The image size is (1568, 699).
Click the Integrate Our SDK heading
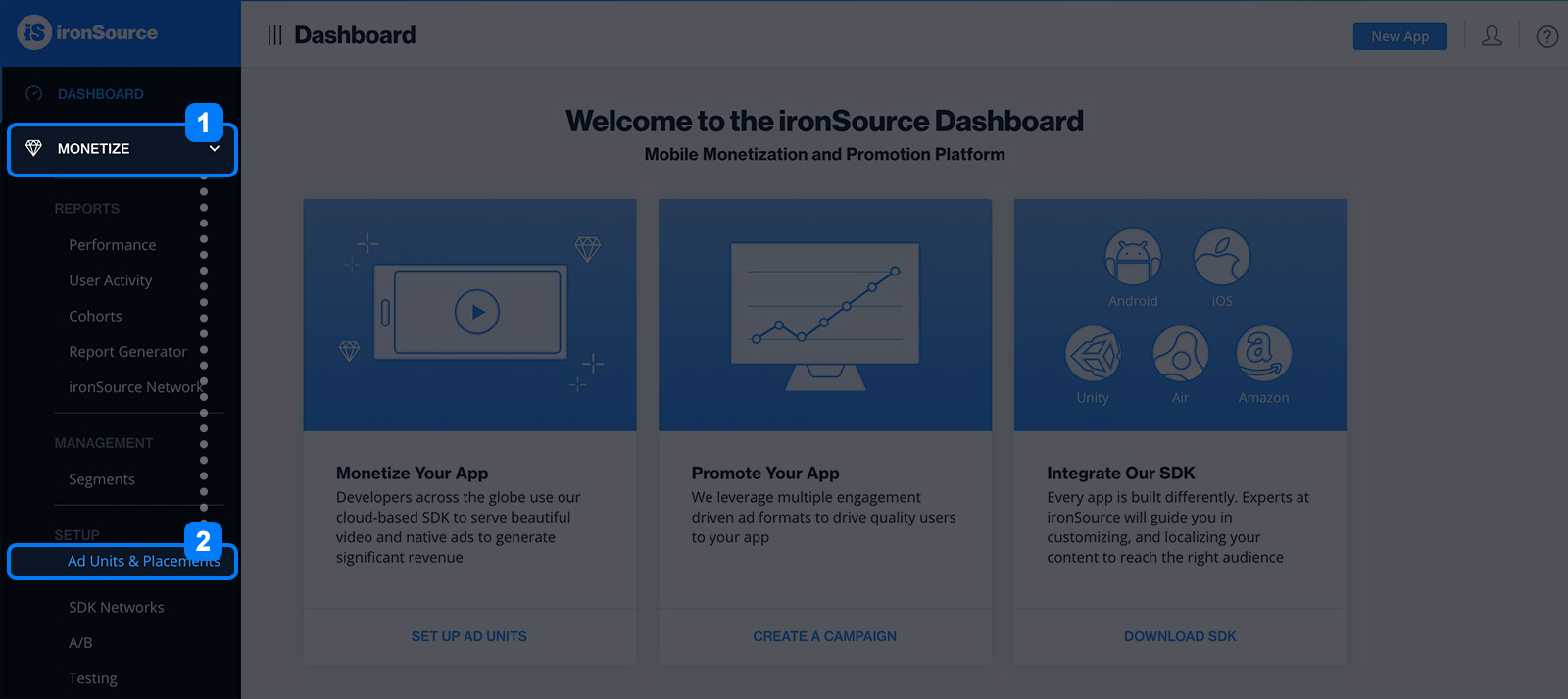click(x=1121, y=474)
